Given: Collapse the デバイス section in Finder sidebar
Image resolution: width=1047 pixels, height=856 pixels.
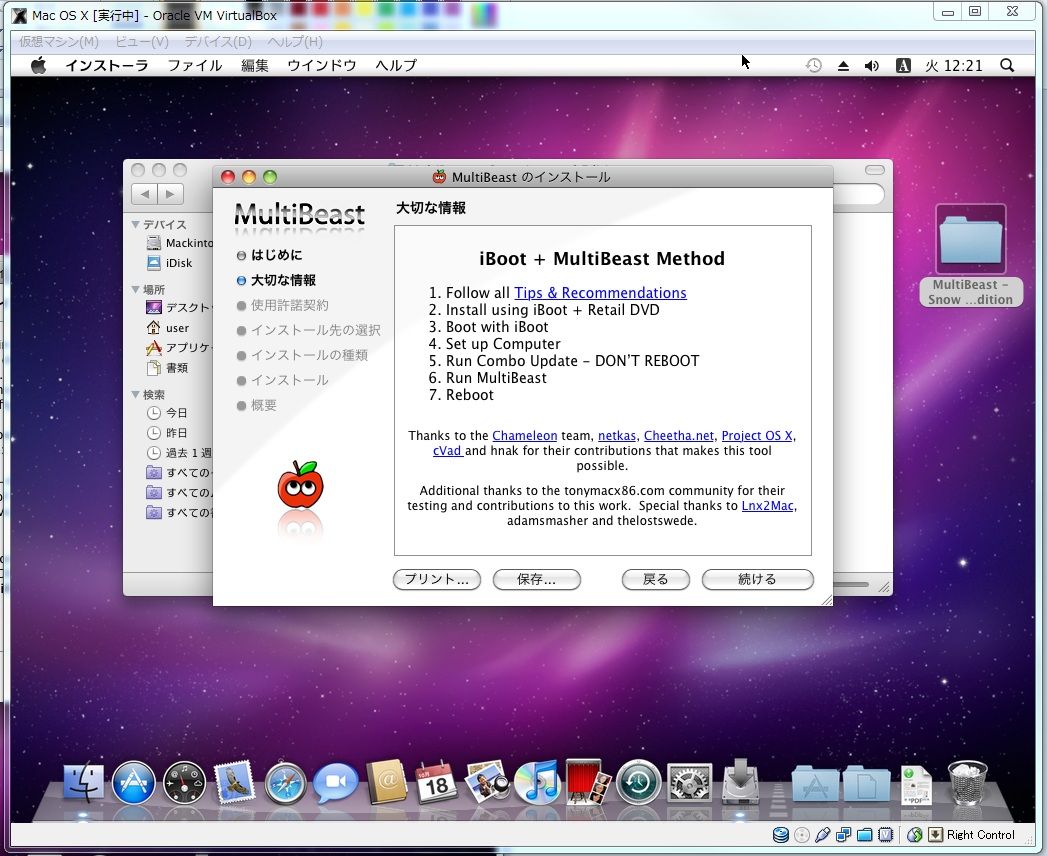Looking at the screenshot, I should click(136, 224).
